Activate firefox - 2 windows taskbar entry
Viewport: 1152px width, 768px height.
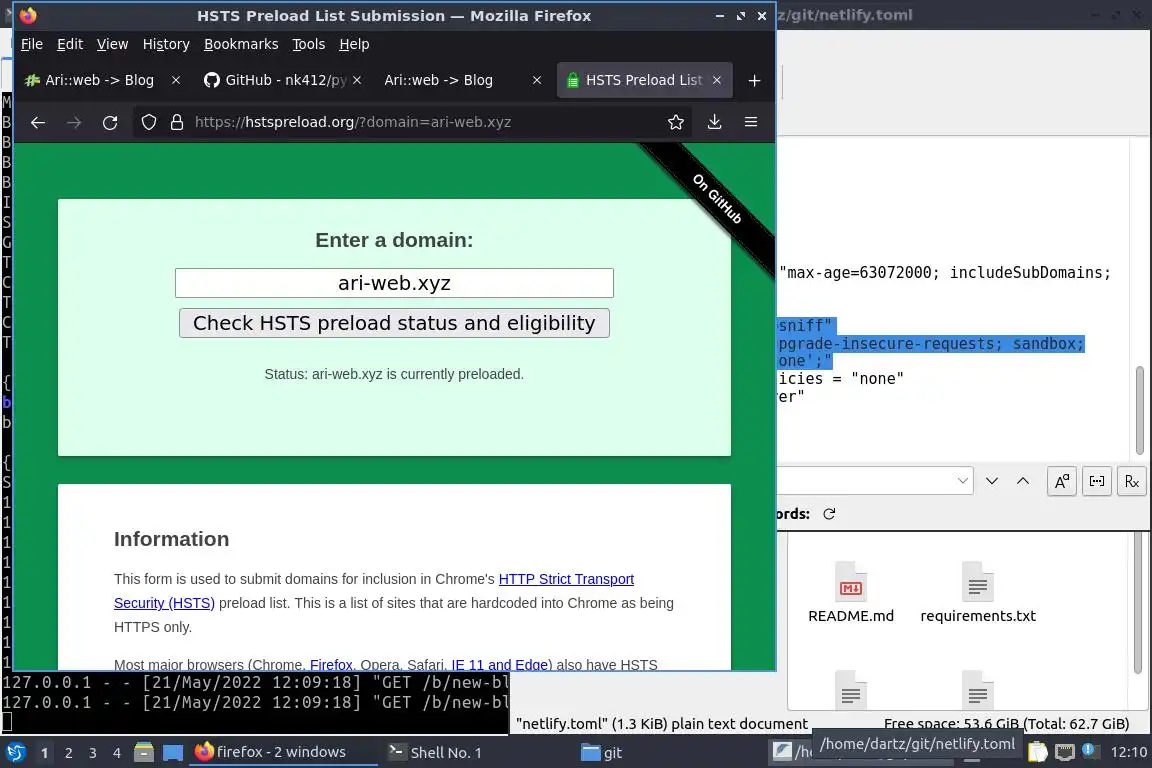click(x=283, y=752)
